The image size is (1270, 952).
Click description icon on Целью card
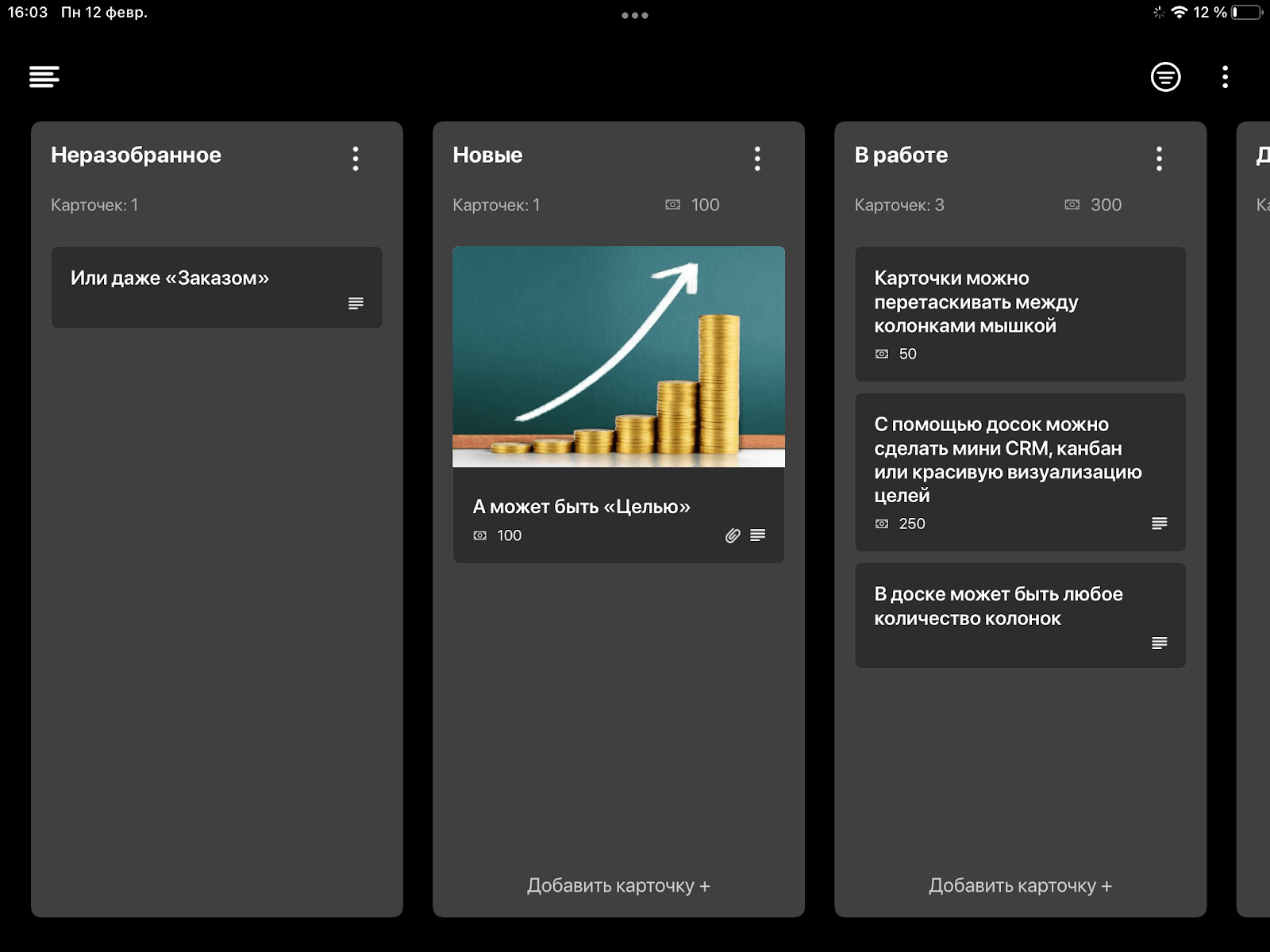758,535
